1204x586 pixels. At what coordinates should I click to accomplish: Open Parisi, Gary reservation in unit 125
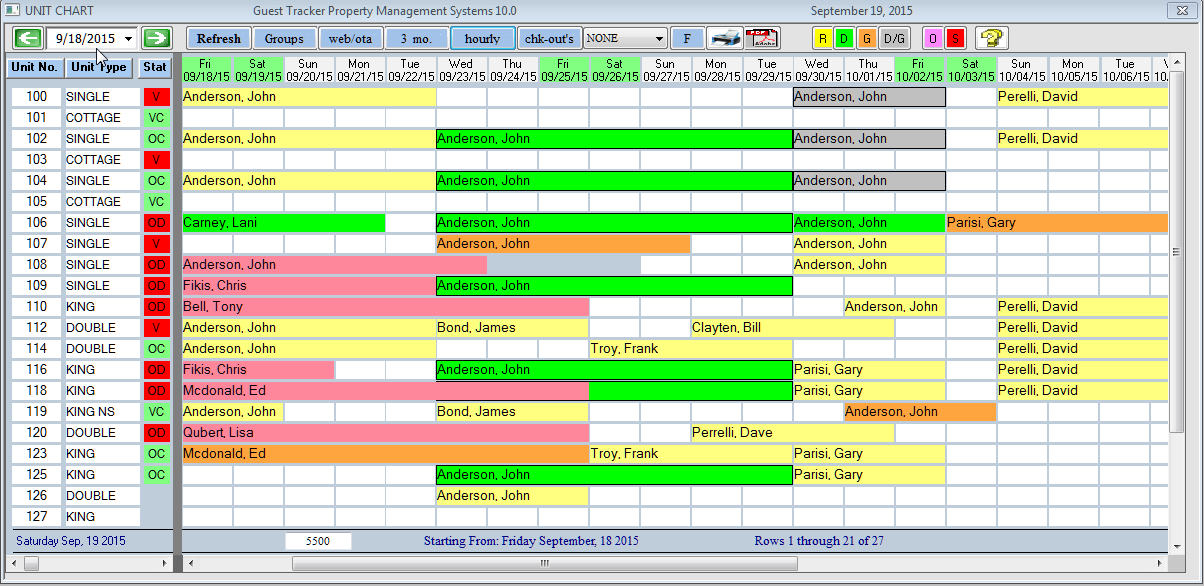pyautogui.click(x=868, y=475)
